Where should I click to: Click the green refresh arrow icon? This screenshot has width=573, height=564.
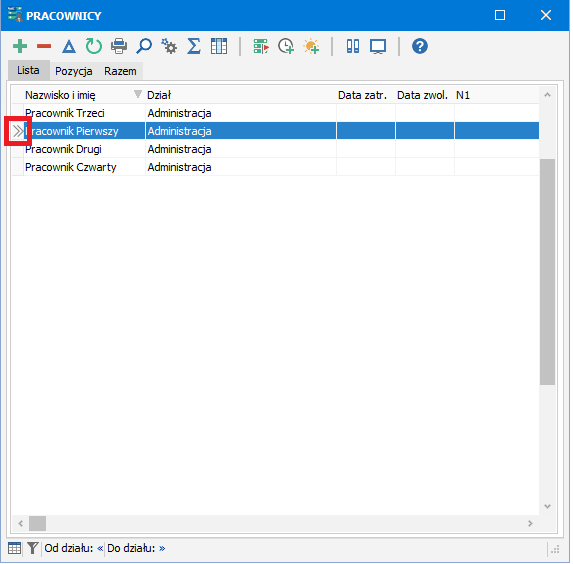point(94,46)
